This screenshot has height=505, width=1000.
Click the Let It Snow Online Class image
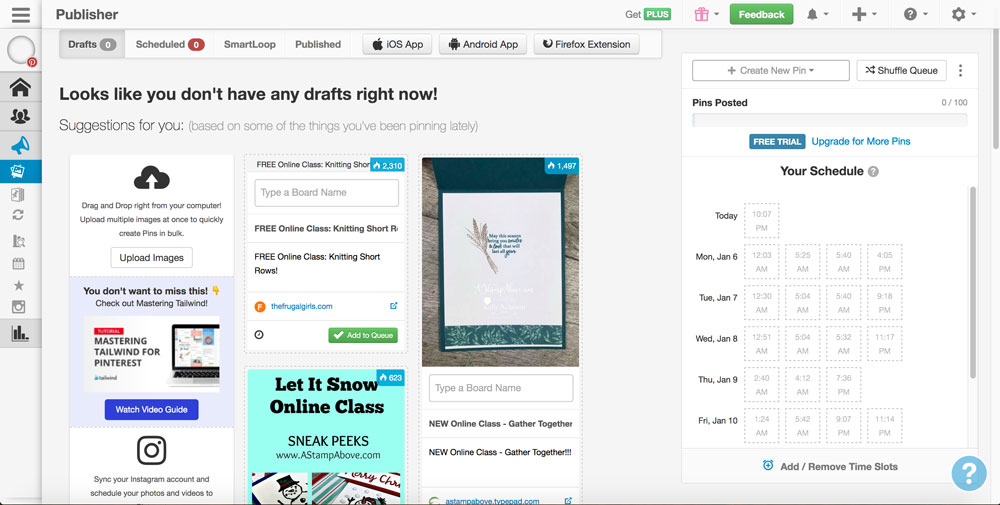tap(326, 437)
